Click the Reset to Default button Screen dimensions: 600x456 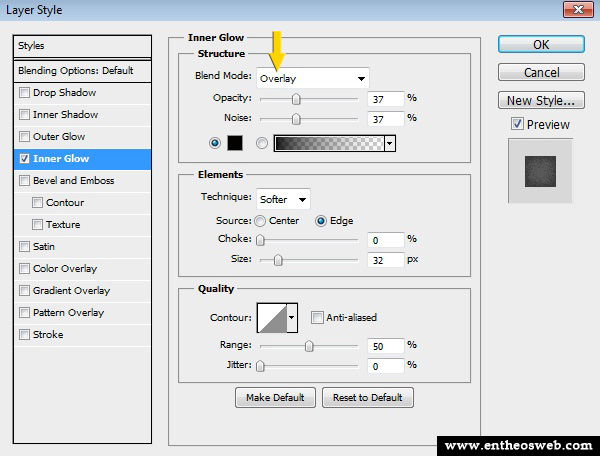pos(367,398)
